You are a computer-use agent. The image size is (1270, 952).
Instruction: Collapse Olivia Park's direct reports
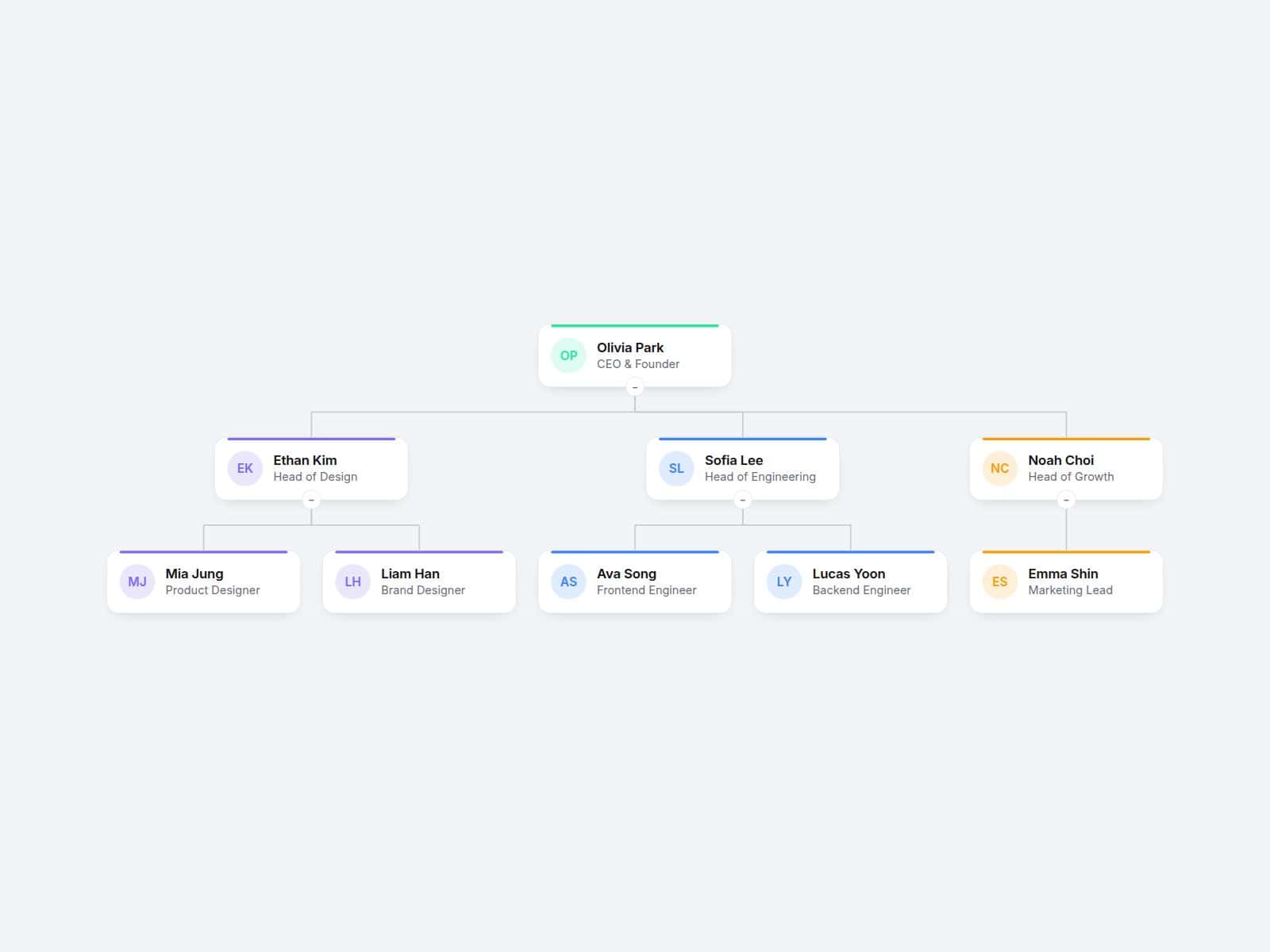[x=635, y=387]
